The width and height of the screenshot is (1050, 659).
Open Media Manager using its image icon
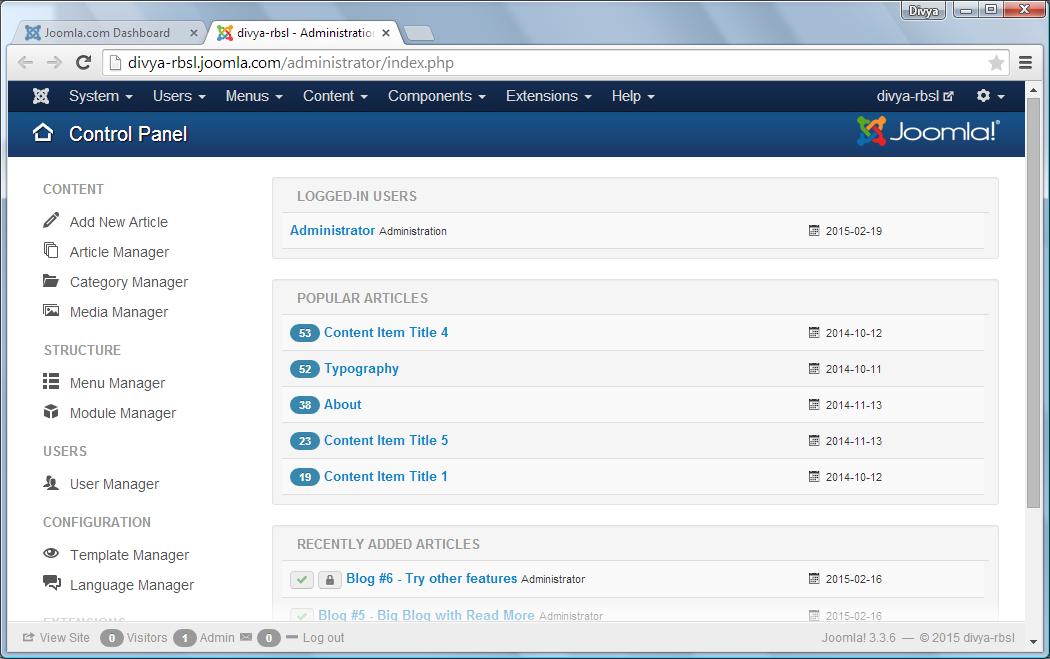(x=50, y=311)
